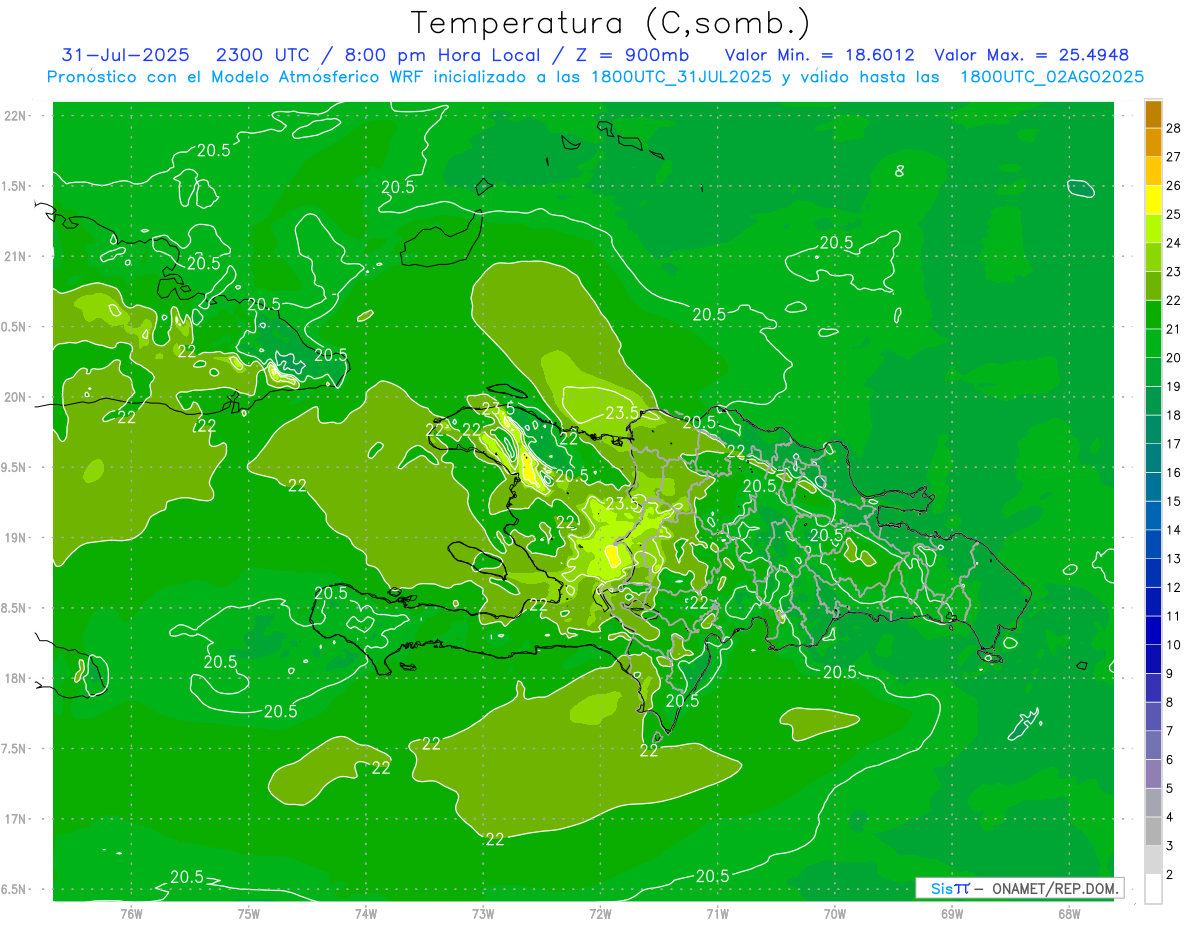Click the '20N' latitude axis label
Screen dimensions: 1200x927
(x=14, y=397)
